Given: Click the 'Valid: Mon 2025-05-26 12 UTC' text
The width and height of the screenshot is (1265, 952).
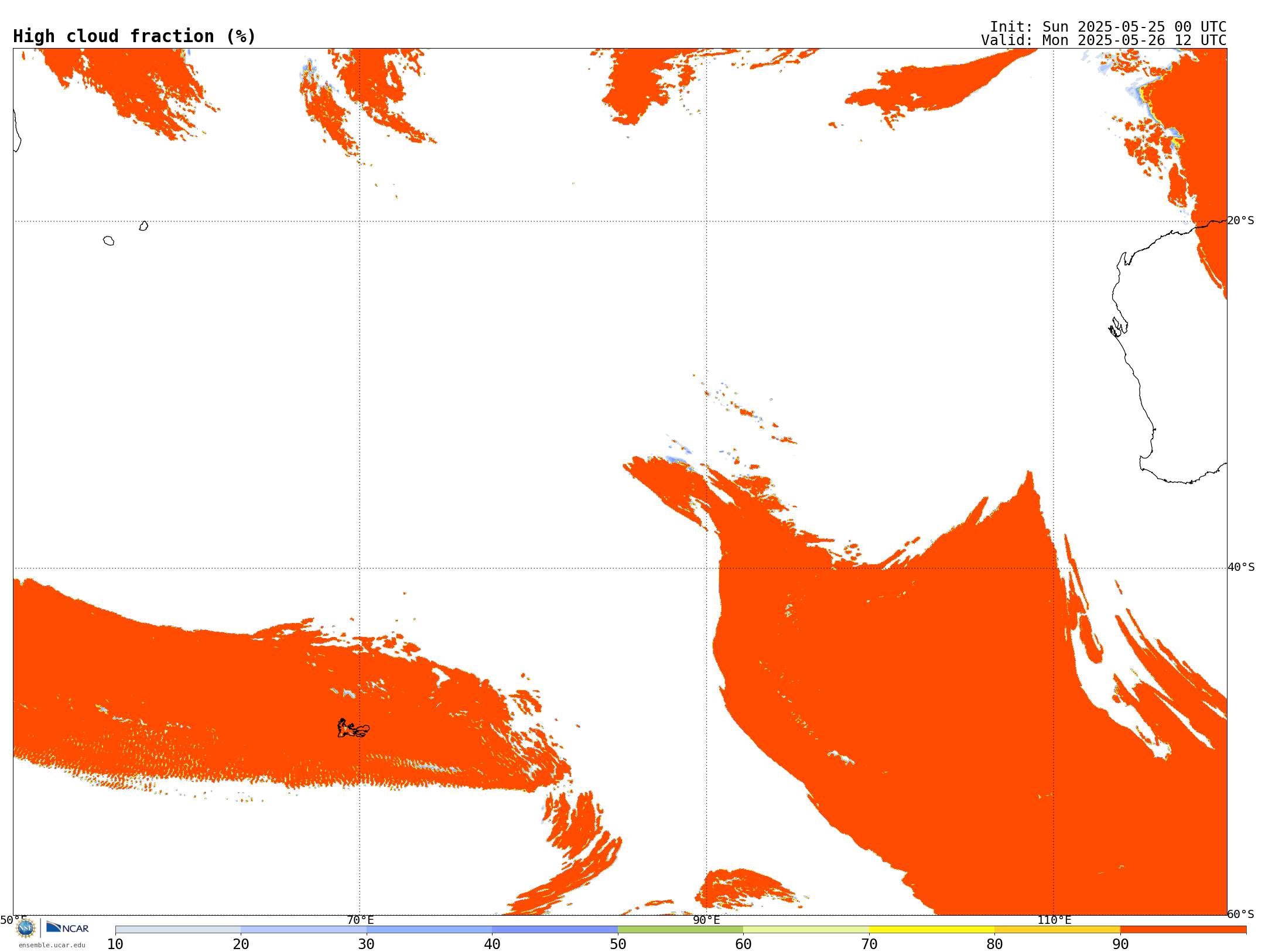Looking at the screenshot, I should (x=1104, y=40).
